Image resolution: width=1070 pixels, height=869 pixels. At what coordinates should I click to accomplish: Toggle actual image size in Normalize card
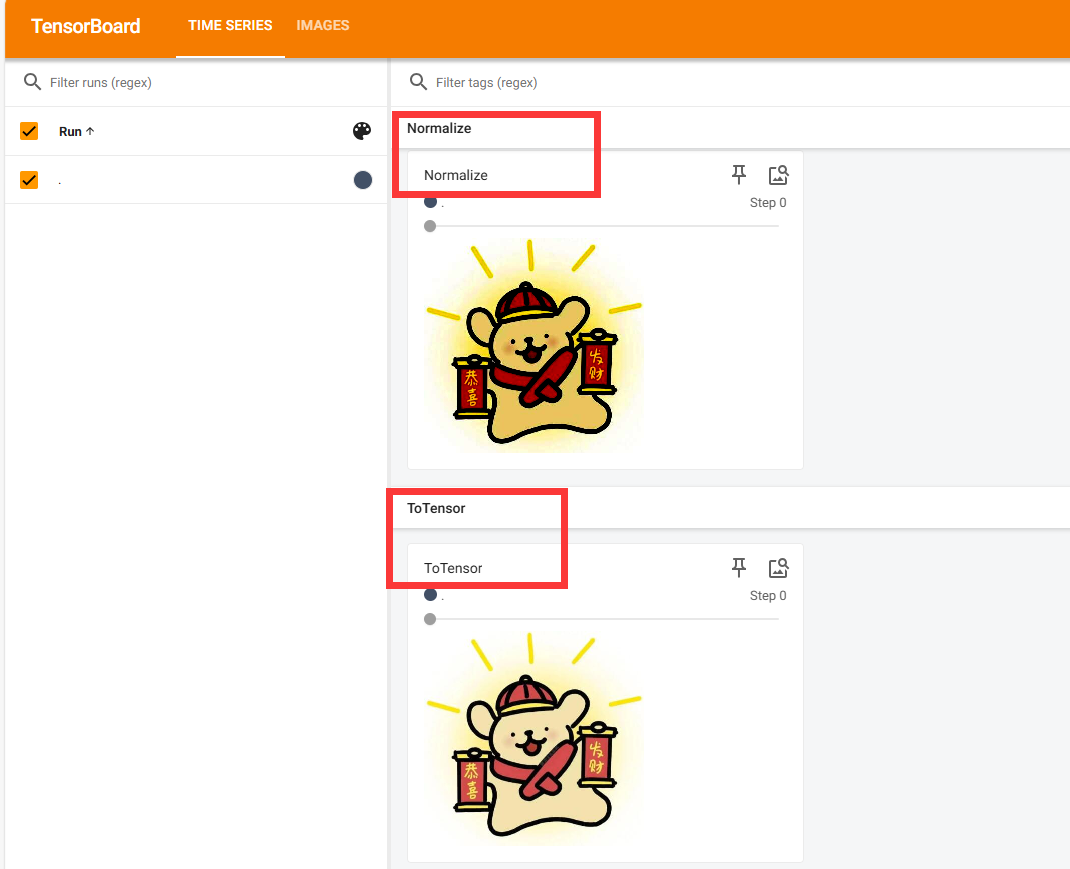tap(779, 175)
